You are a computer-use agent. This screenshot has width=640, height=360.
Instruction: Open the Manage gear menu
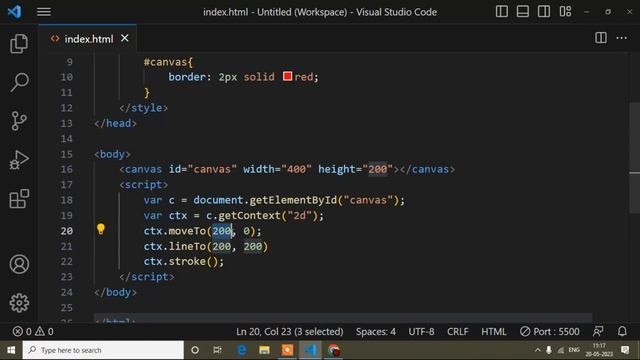[x=19, y=303]
